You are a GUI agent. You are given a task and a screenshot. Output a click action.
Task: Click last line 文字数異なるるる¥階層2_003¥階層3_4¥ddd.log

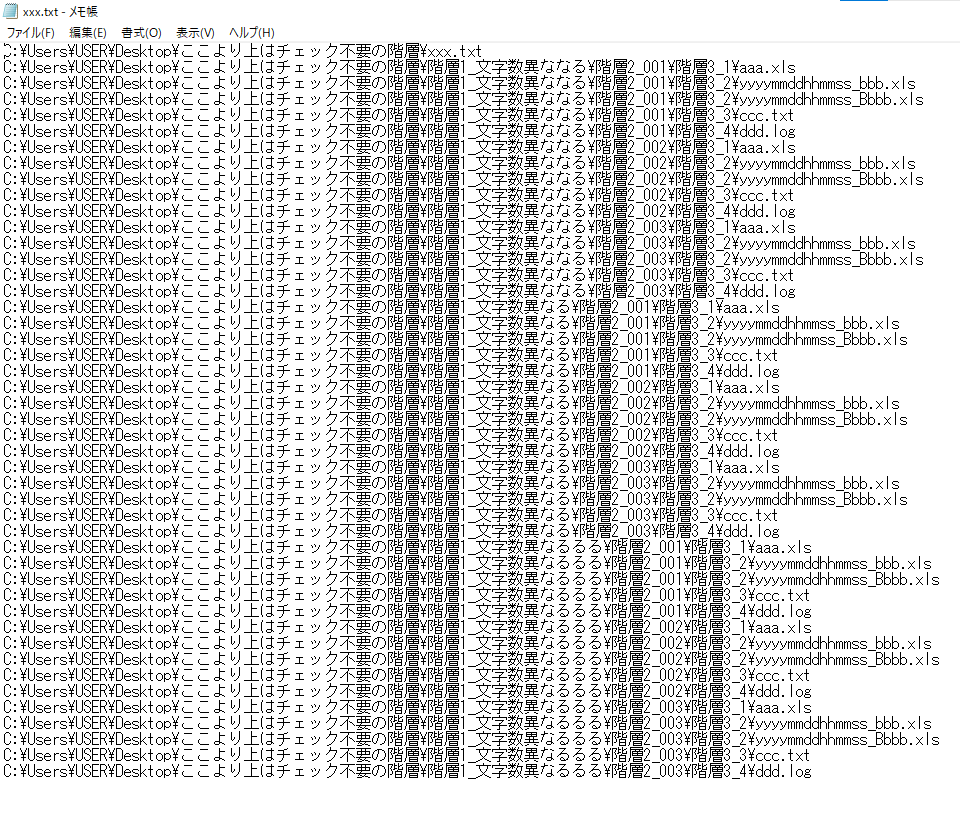click(407, 771)
